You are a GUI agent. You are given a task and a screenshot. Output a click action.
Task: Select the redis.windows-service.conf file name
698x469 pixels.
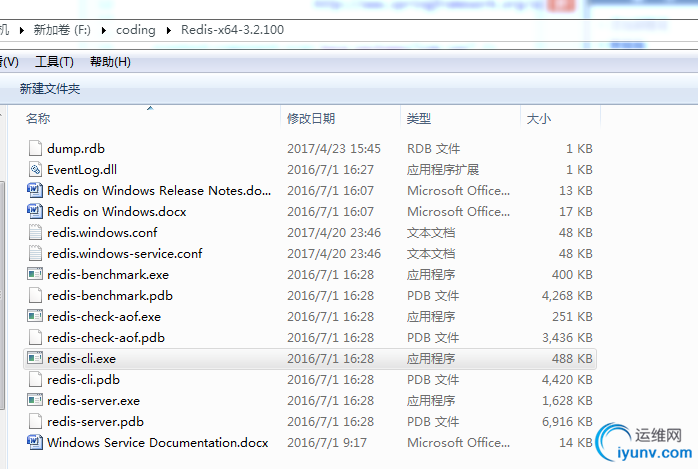125,253
